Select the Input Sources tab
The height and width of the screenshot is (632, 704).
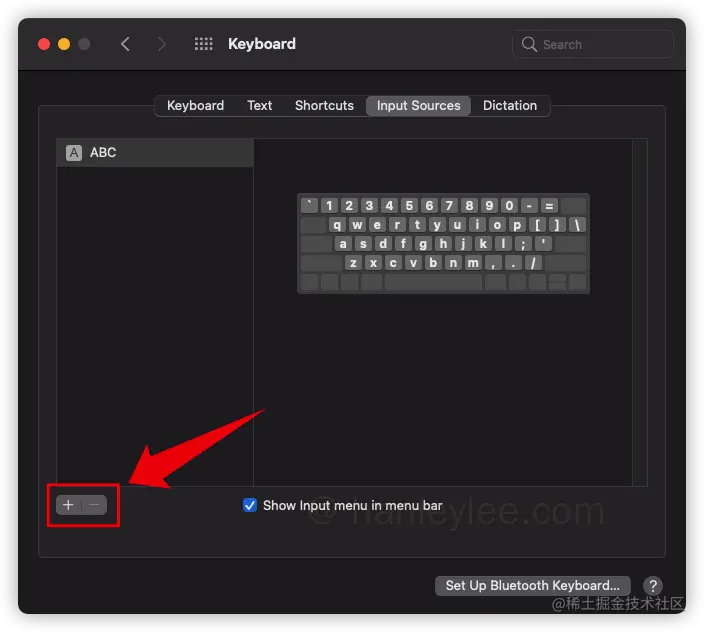(x=418, y=105)
